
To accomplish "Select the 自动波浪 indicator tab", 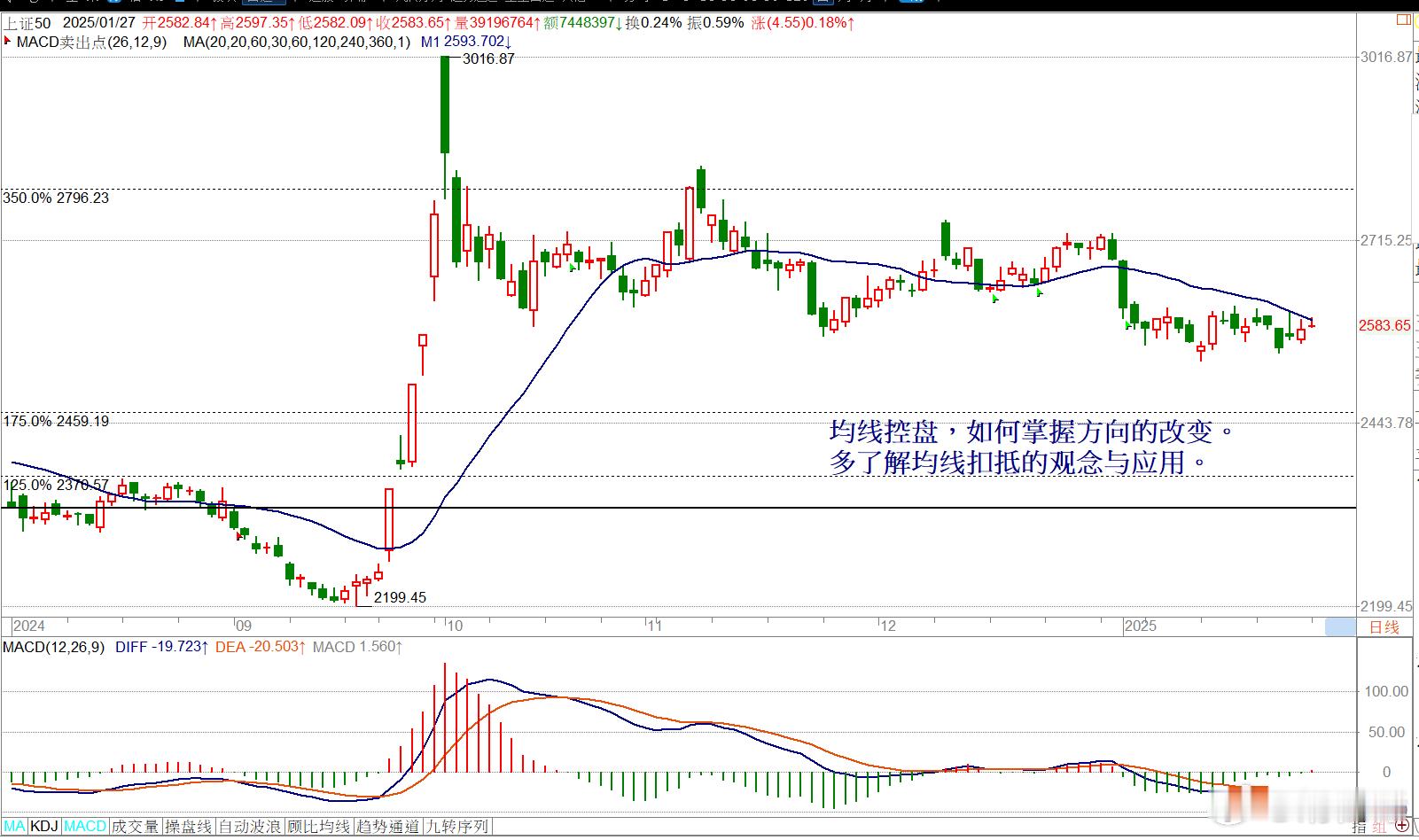I will [251, 827].
